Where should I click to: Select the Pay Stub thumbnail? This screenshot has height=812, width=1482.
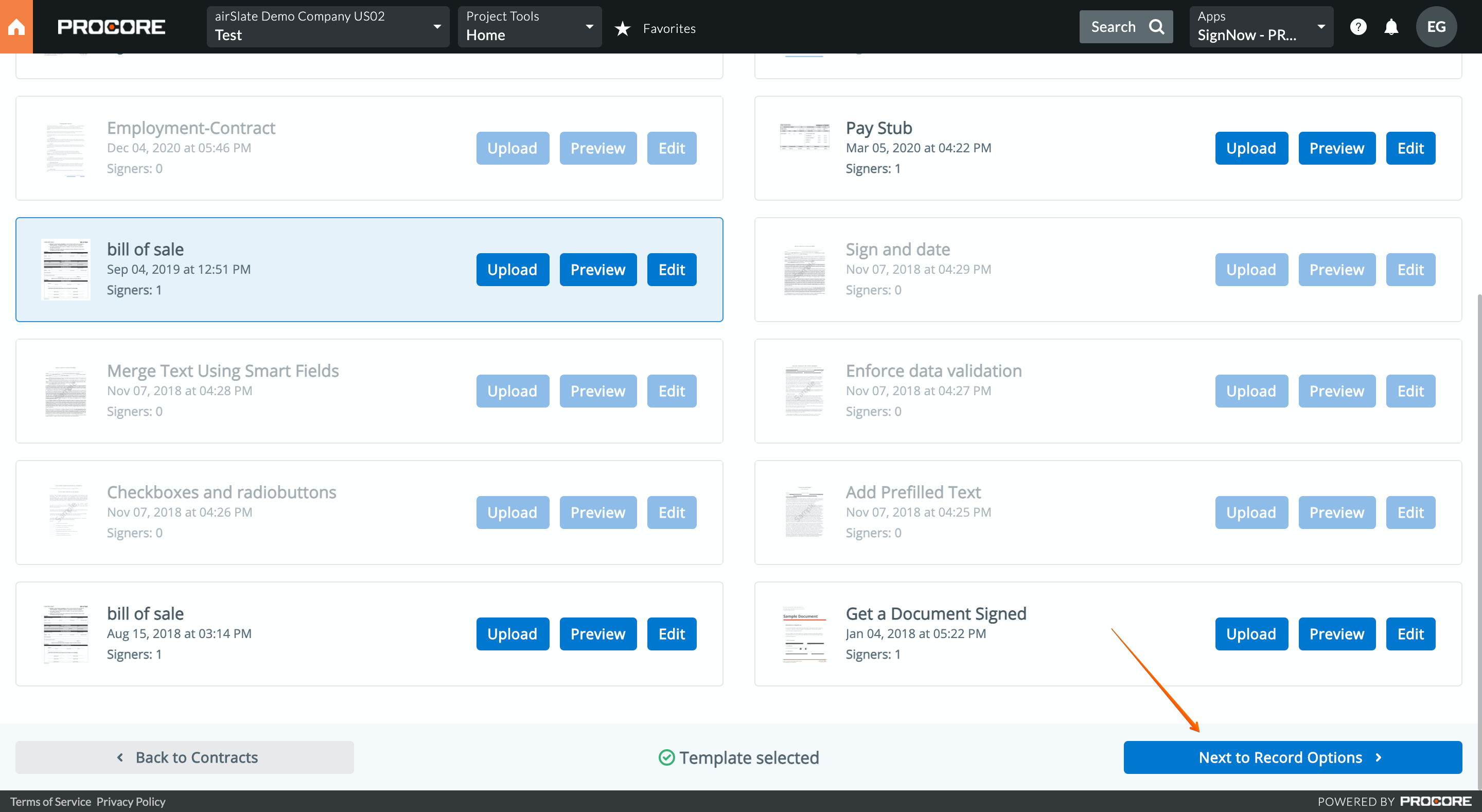click(804, 137)
